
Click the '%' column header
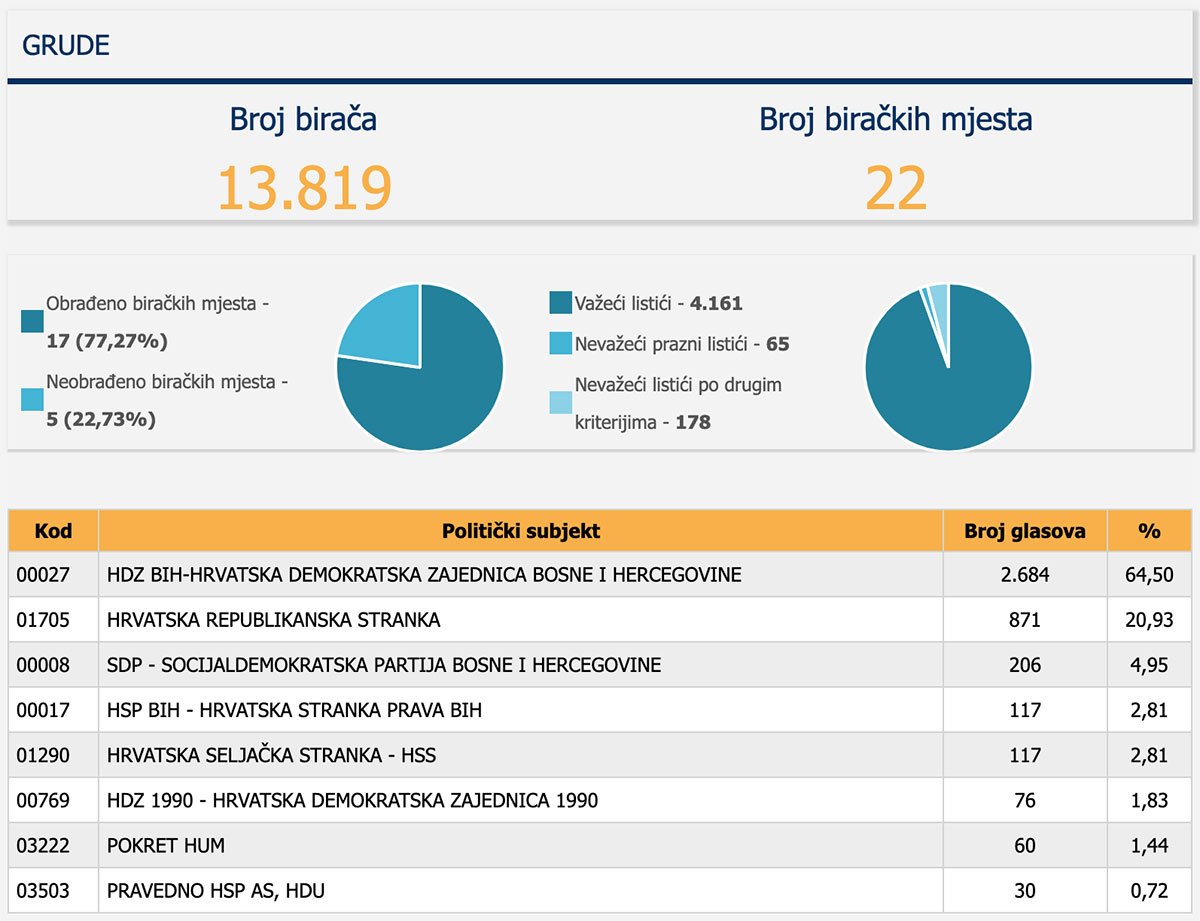[x=1150, y=531]
